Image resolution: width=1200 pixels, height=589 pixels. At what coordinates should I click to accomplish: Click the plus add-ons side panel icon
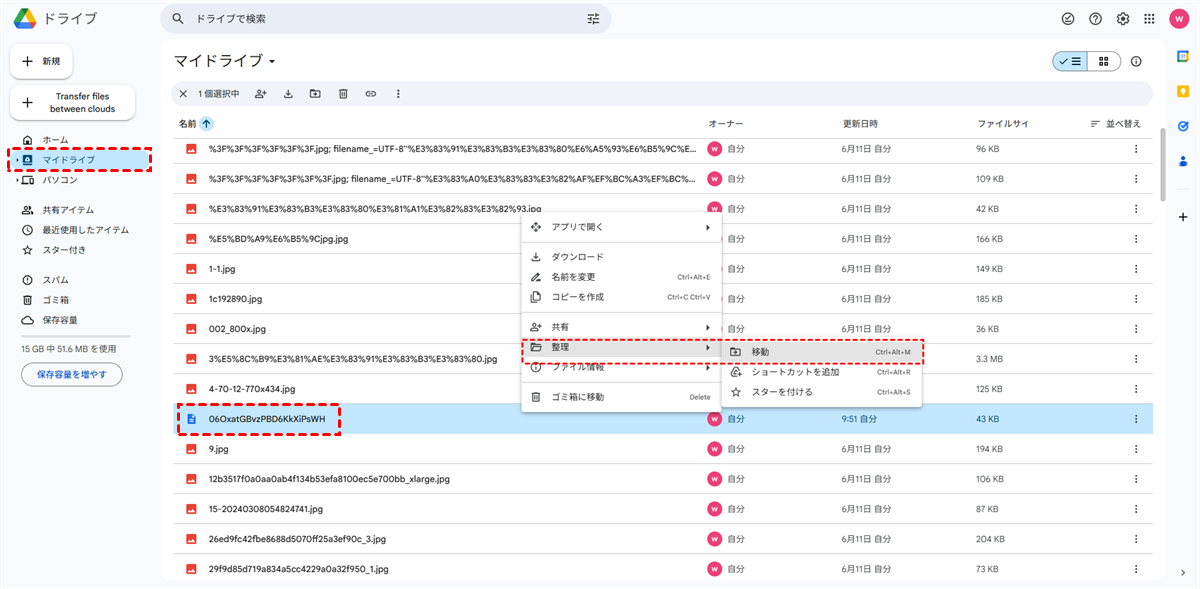tap(1183, 217)
